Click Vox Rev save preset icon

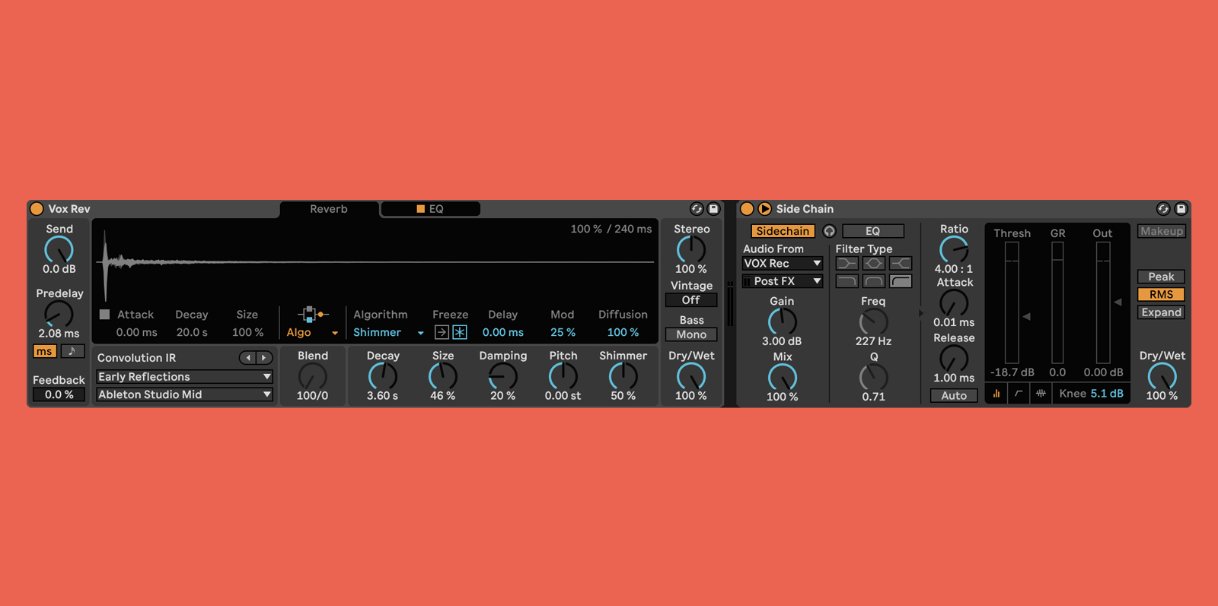[x=713, y=209]
